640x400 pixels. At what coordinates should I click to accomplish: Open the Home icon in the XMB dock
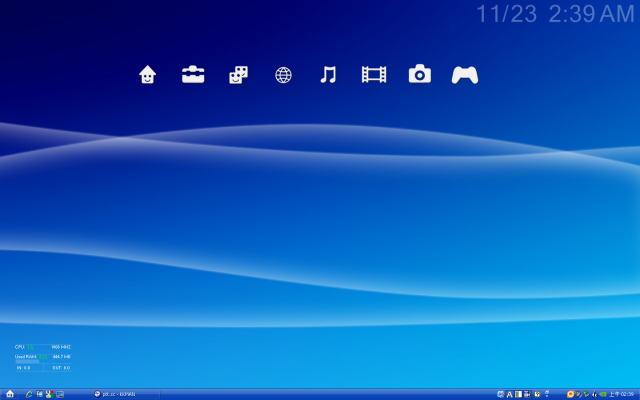point(147,75)
